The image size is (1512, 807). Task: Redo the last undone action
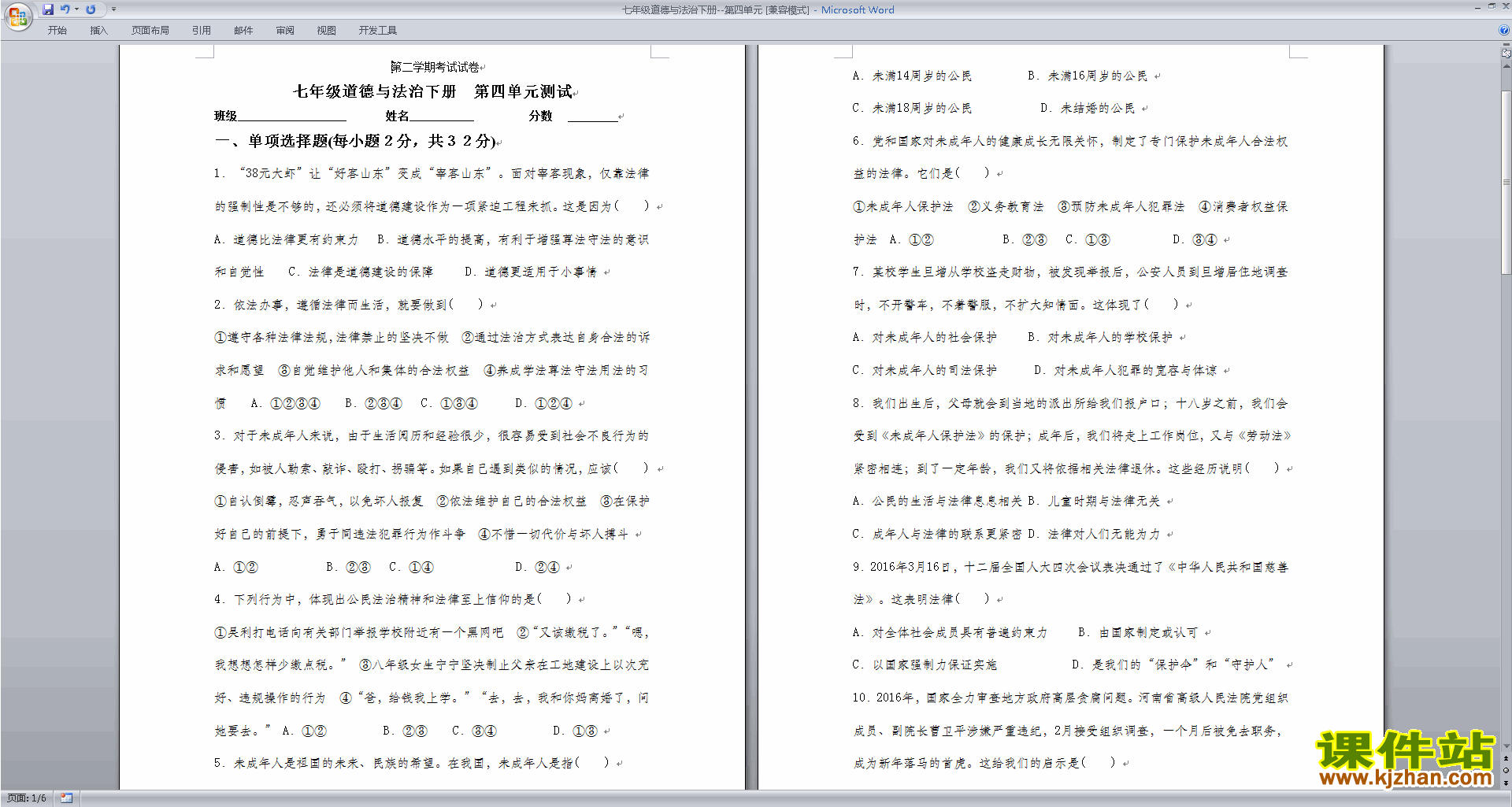click(91, 9)
